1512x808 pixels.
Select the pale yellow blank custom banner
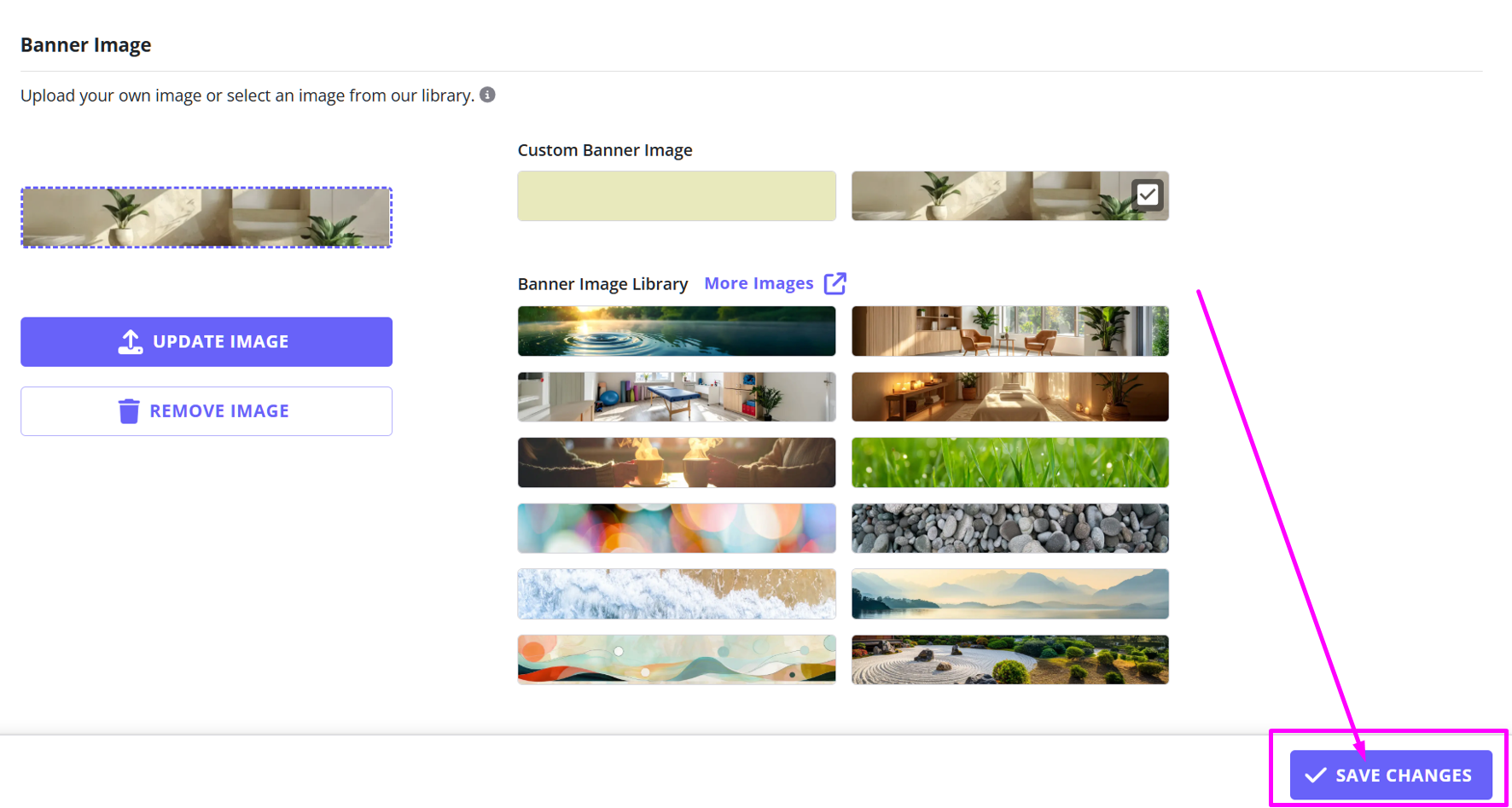click(x=676, y=196)
